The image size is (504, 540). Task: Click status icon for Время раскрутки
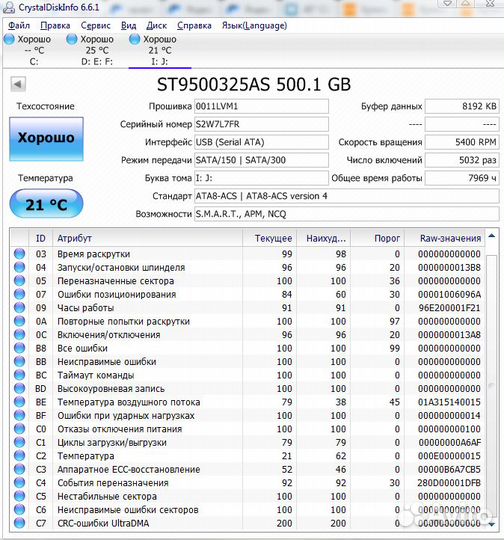20,254
